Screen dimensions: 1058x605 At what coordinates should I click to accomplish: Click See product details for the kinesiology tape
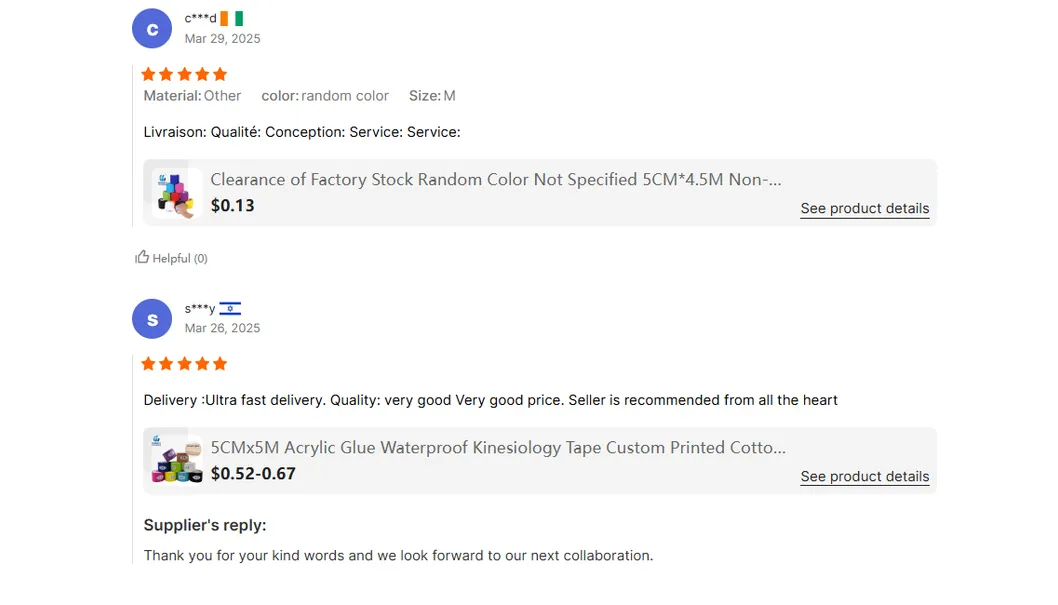click(x=864, y=476)
